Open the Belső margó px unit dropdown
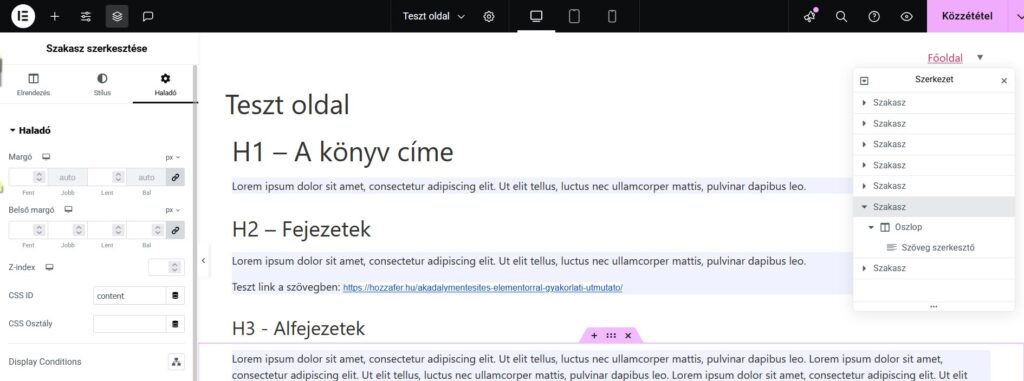This screenshot has width=1024, height=381. pyautogui.click(x=172, y=210)
